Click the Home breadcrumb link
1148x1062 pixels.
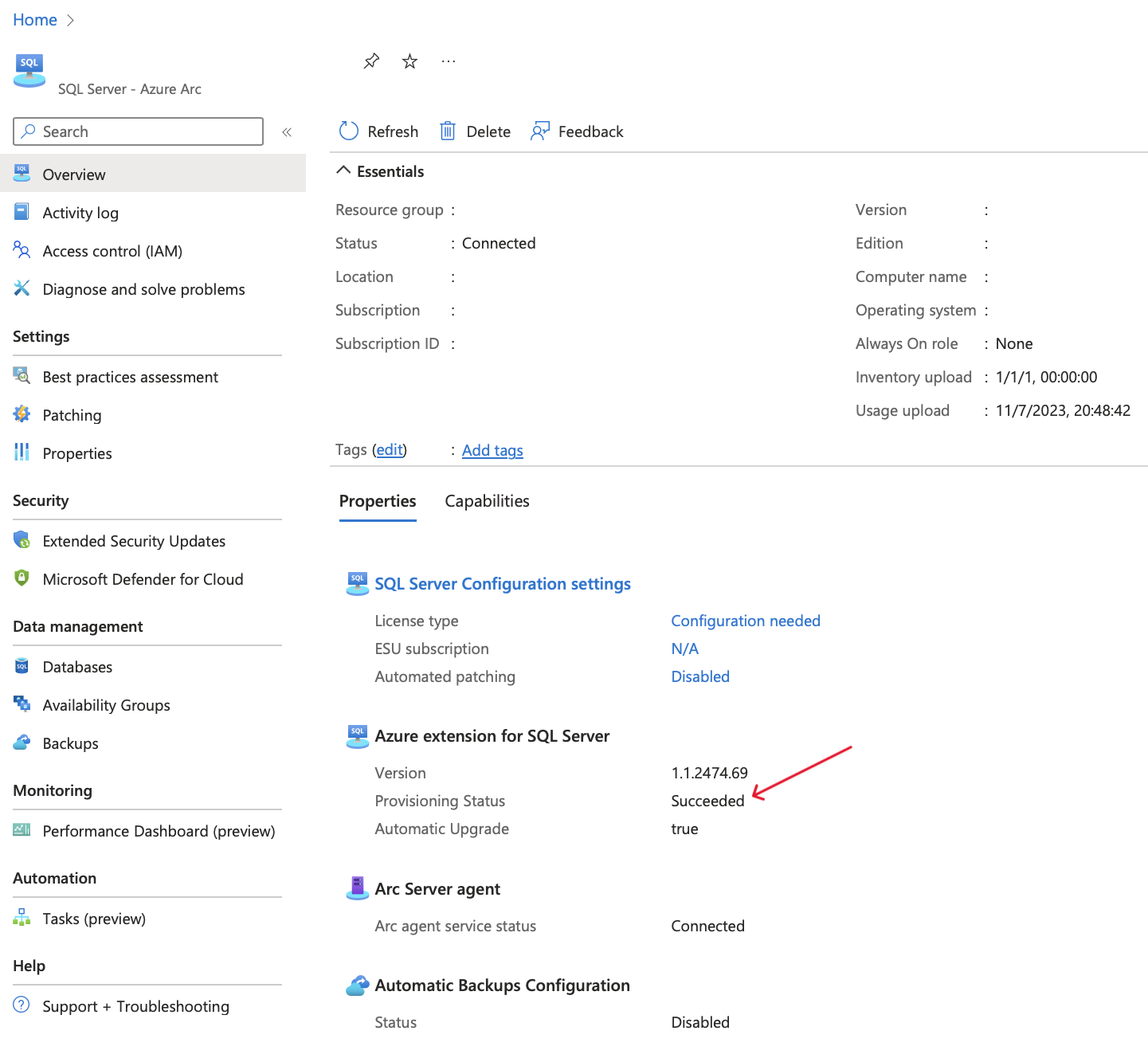(x=35, y=20)
